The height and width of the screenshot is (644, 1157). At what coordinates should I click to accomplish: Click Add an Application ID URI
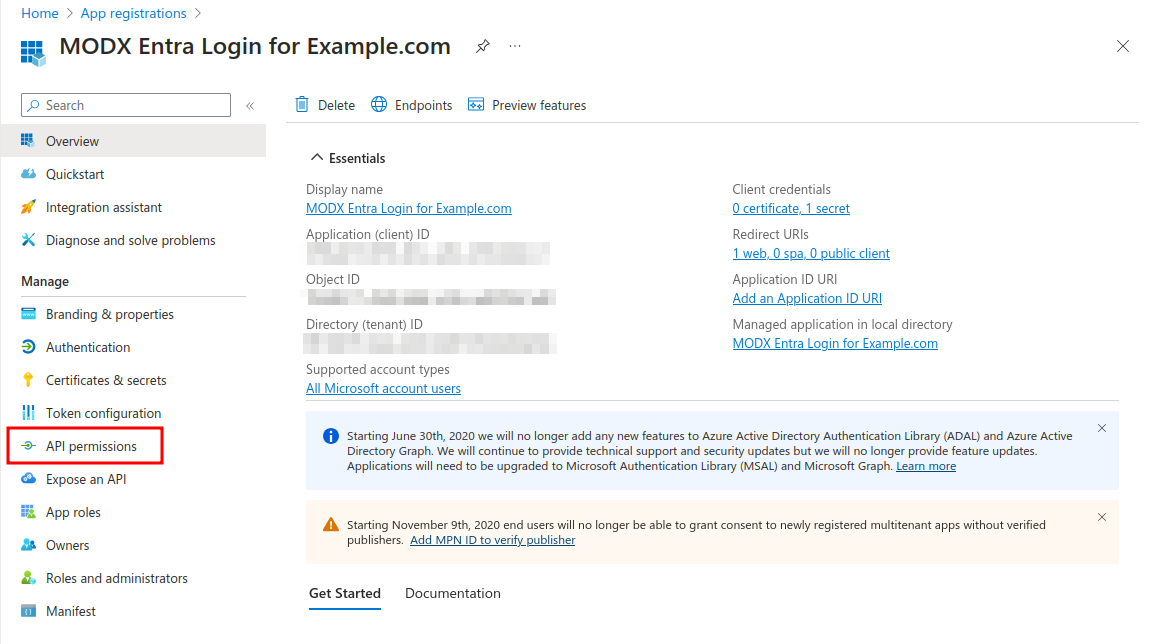tap(807, 299)
